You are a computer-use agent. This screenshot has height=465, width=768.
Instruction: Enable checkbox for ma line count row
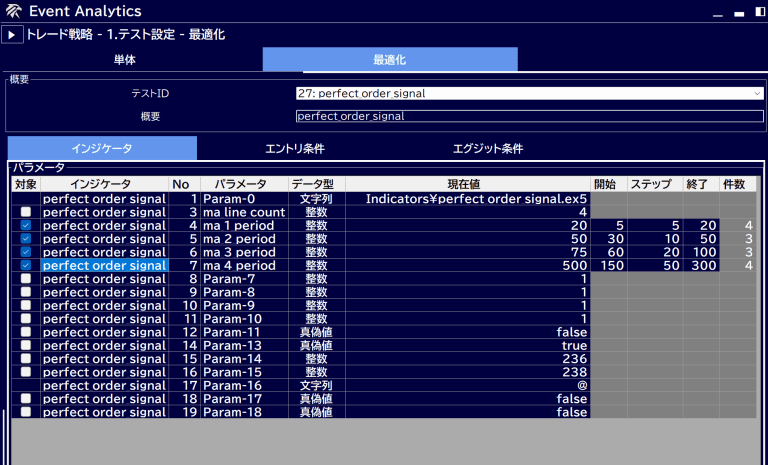tap(25, 213)
